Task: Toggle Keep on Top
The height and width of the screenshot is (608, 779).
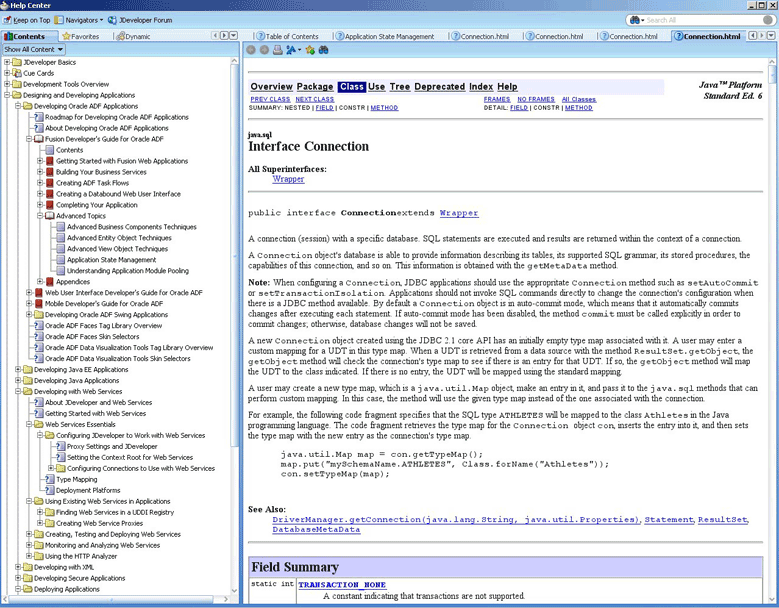Action: (x=32, y=20)
